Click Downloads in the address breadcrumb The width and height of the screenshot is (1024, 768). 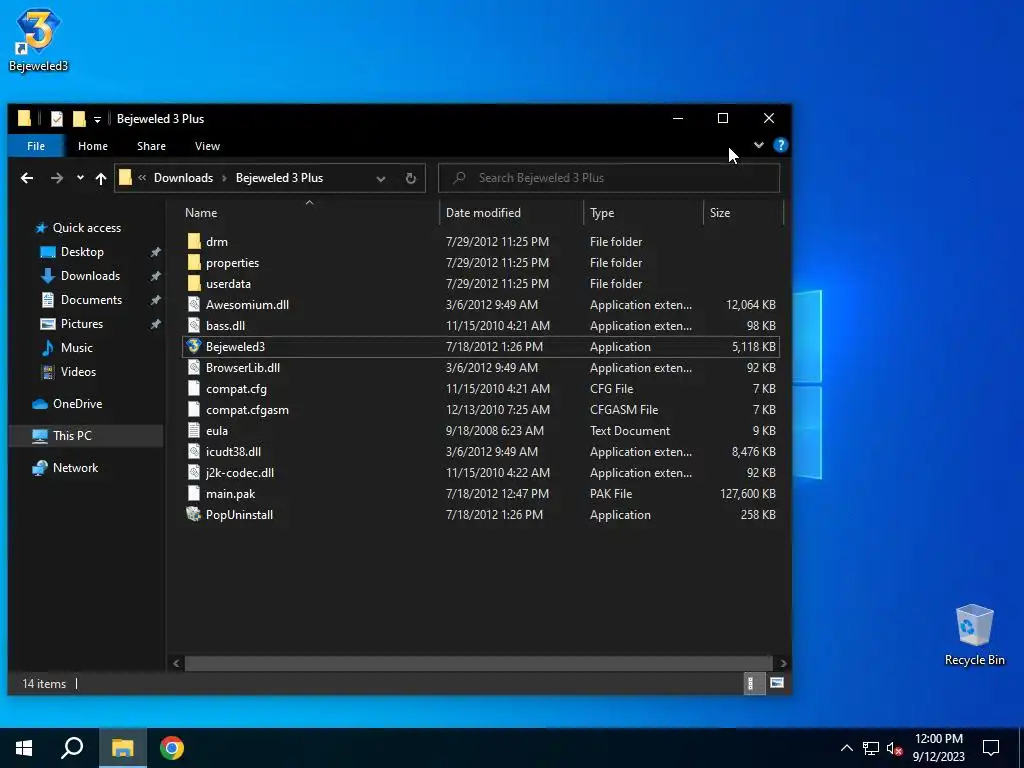point(183,178)
